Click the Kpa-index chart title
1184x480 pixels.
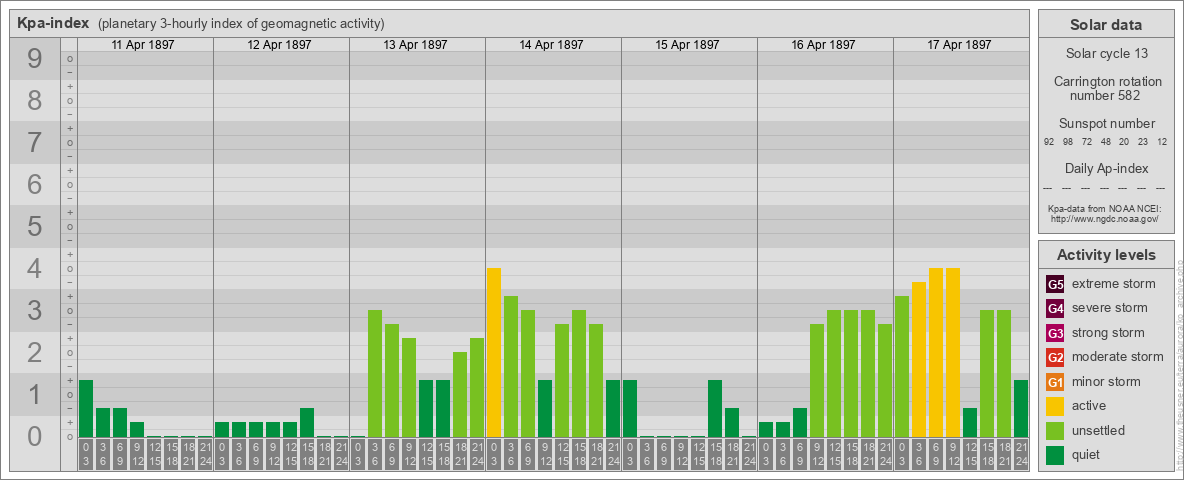(53, 23)
